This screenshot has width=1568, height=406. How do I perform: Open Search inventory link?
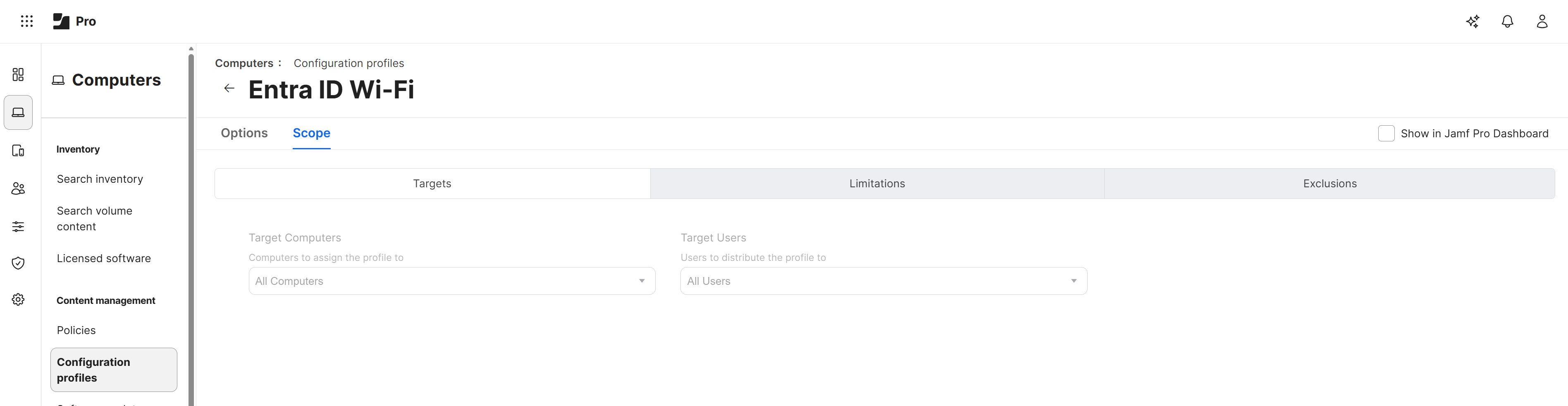pyautogui.click(x=100, y=179)
